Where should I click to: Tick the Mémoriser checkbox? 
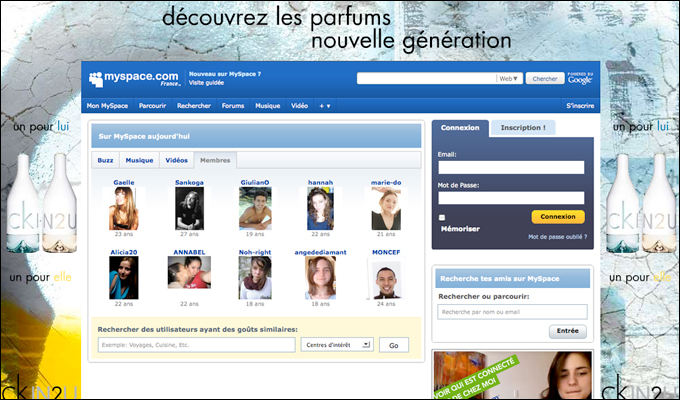coord(442,218)
